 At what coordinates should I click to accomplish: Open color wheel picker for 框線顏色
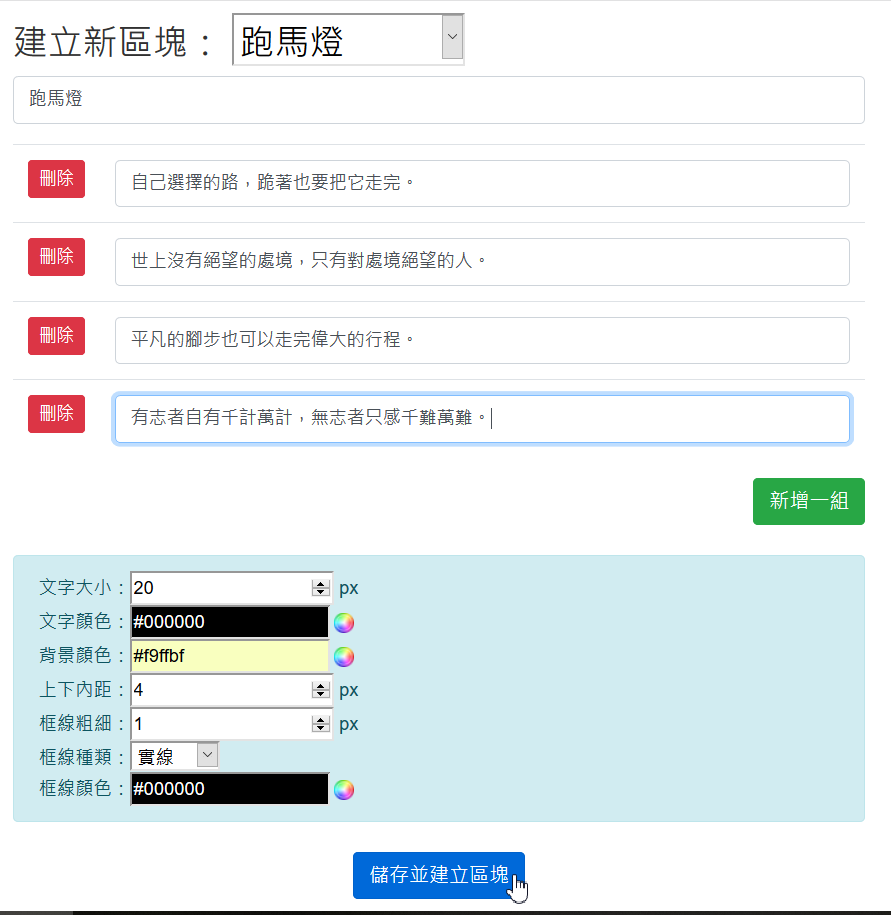(x=344, y=790)
